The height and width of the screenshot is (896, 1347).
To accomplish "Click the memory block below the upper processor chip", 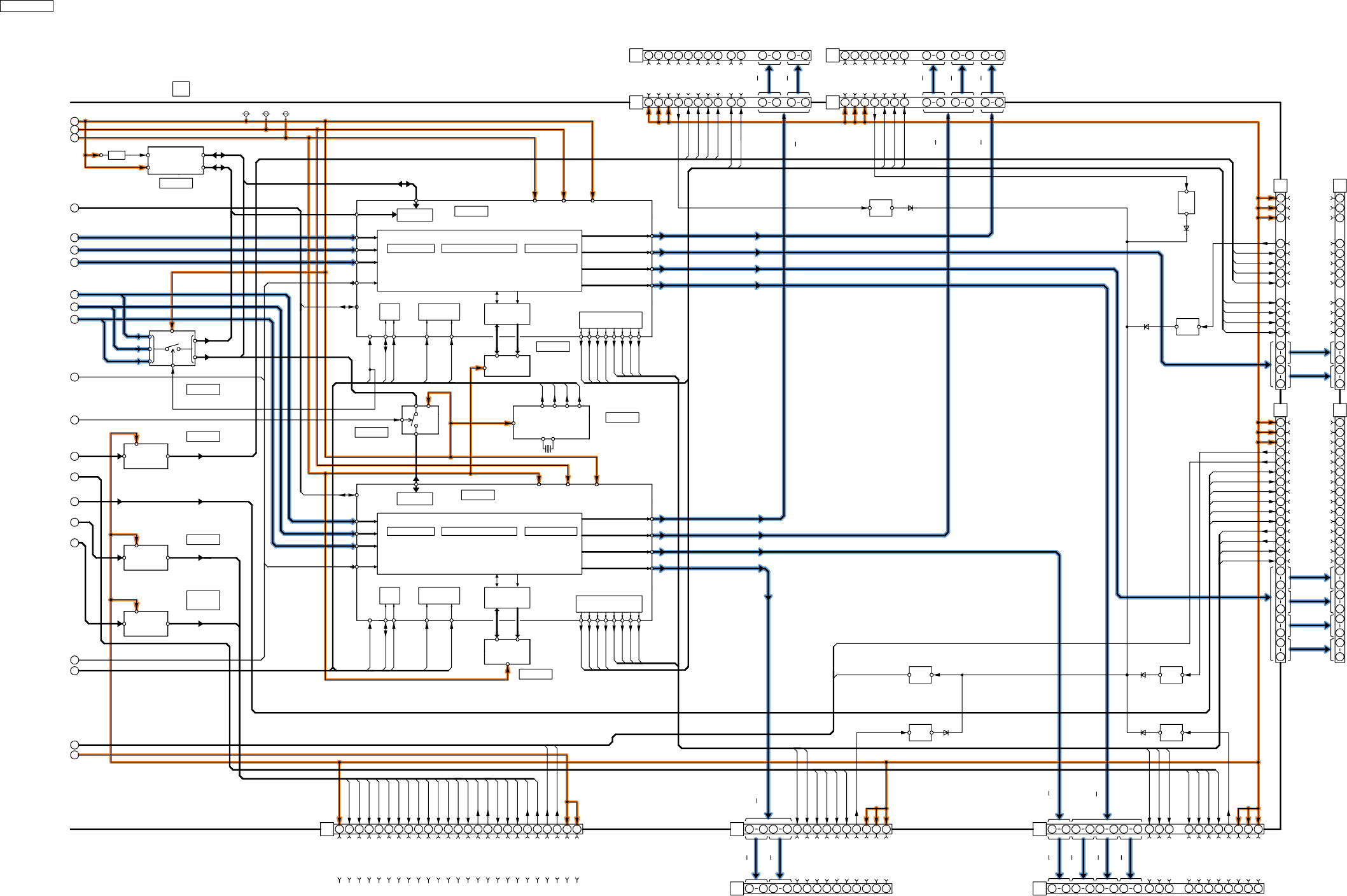I will tap(506, 365).
